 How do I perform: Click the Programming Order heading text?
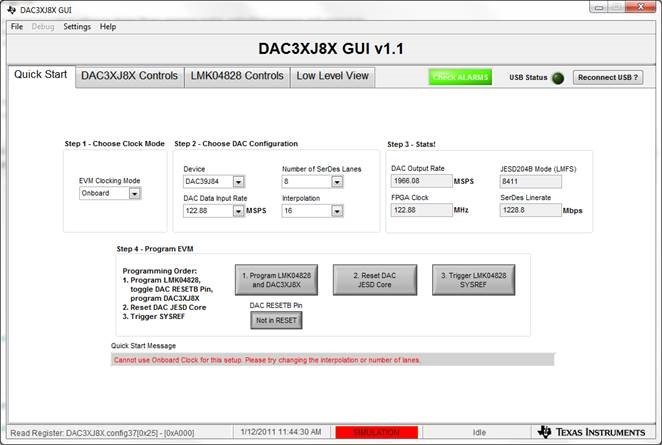[160, 271]
